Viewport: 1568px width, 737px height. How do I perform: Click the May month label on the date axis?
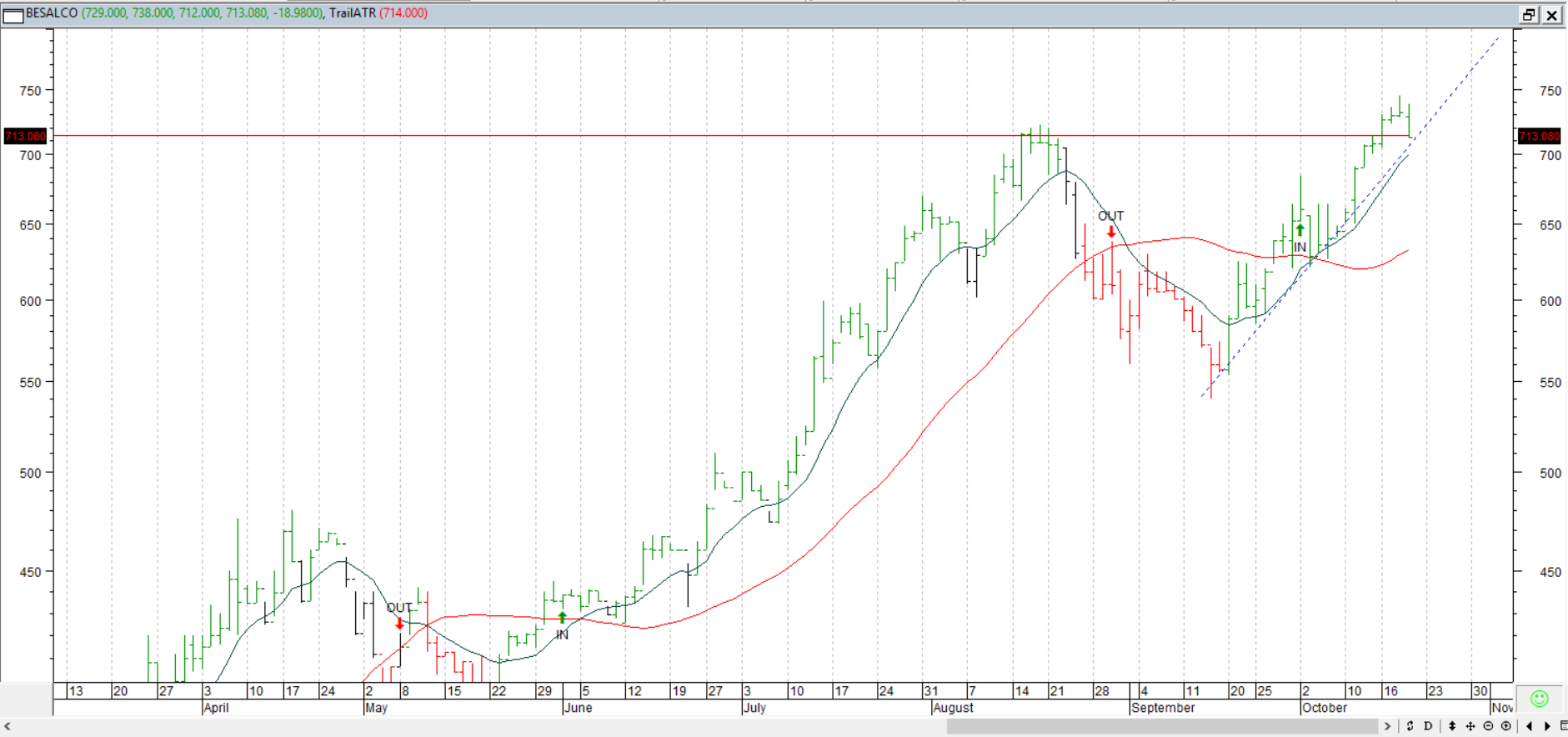coord(376,708)
